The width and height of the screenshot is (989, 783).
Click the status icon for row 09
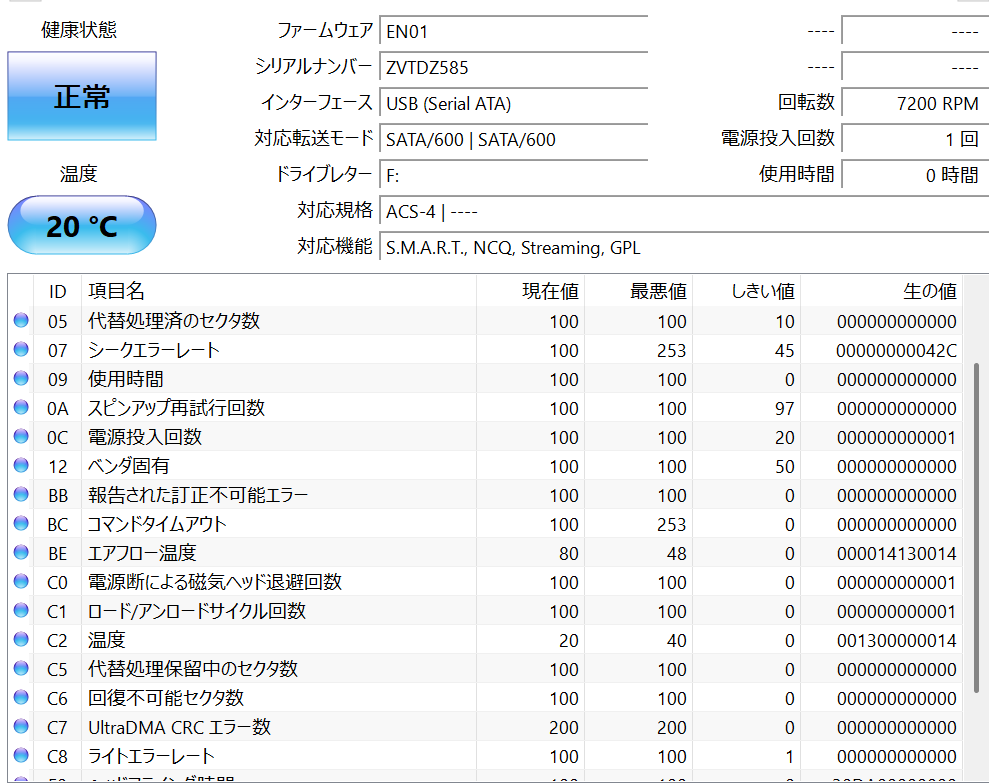pos(21,379)
